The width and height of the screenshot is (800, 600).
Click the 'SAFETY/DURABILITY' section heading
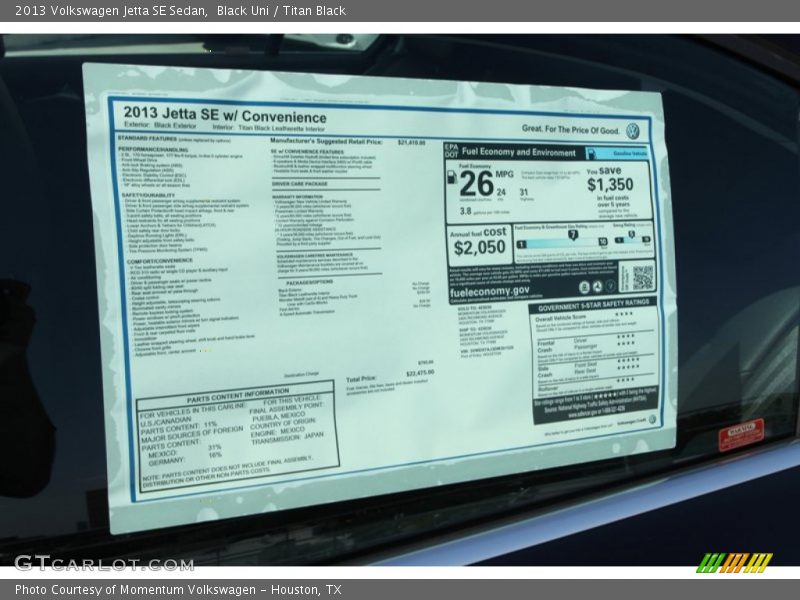point(148,195)
